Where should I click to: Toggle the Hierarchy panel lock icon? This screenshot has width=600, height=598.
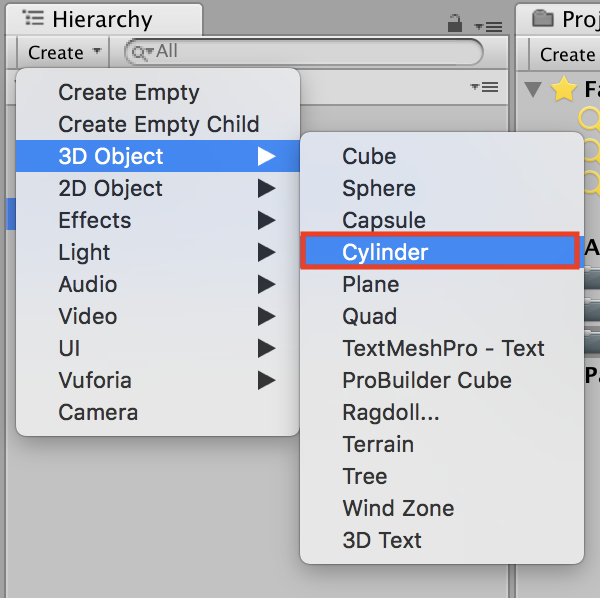456,22
